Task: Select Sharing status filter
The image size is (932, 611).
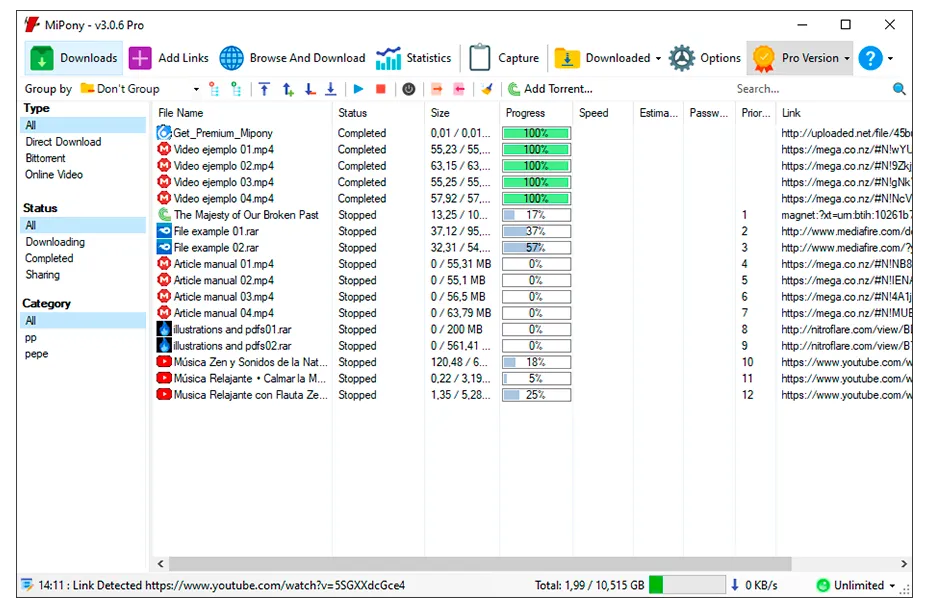Action: [x=42, y=275]
